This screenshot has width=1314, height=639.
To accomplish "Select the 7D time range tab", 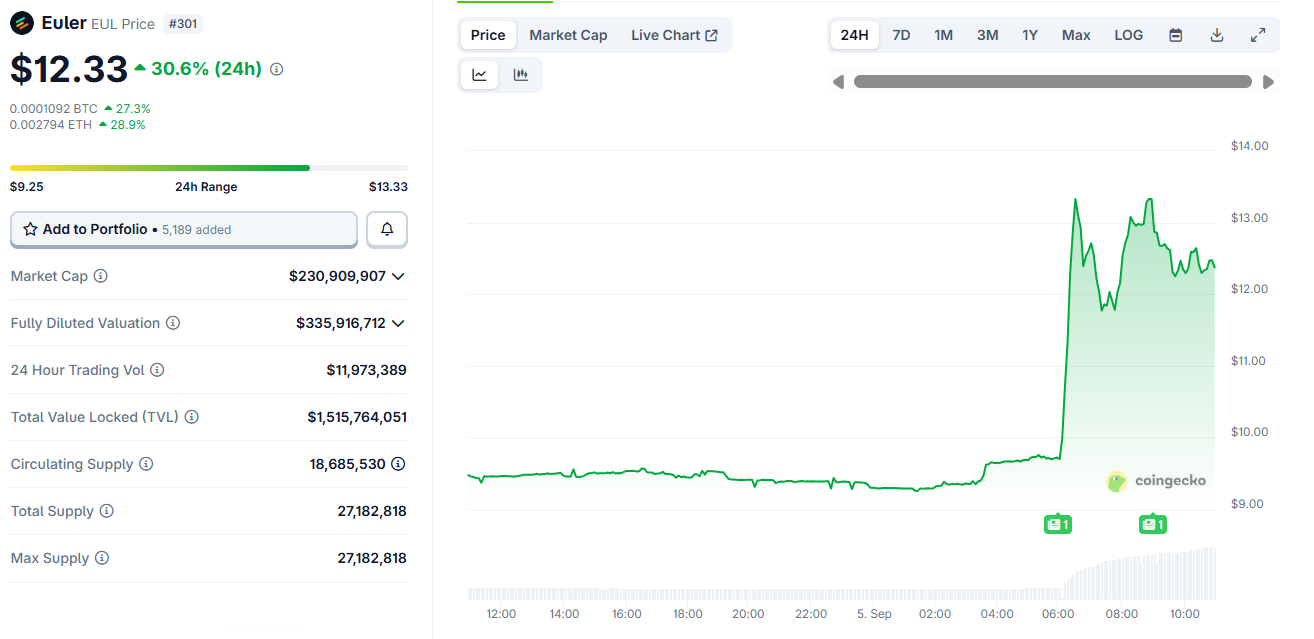I will [901, 34].
